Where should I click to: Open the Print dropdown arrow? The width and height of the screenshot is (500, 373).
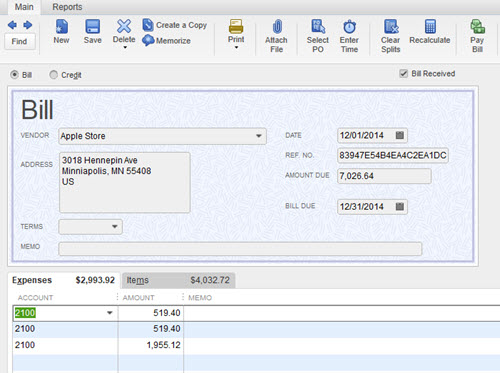tap(236, 48)
